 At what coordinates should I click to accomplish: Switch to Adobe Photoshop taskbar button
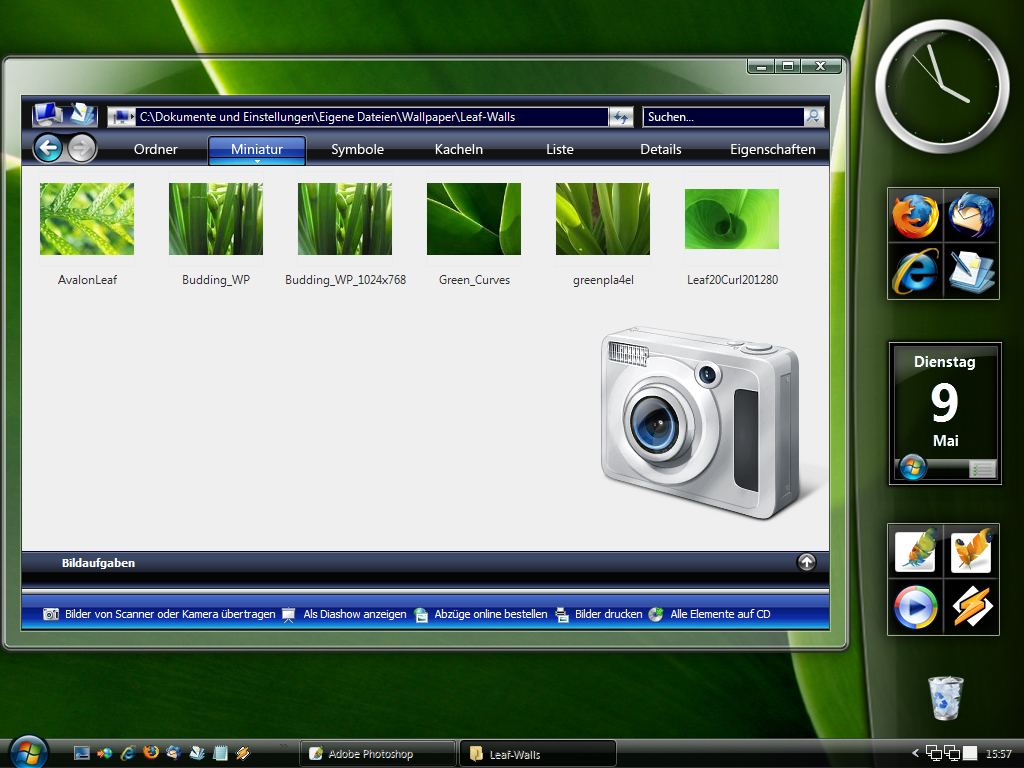[x=377, y=754]
